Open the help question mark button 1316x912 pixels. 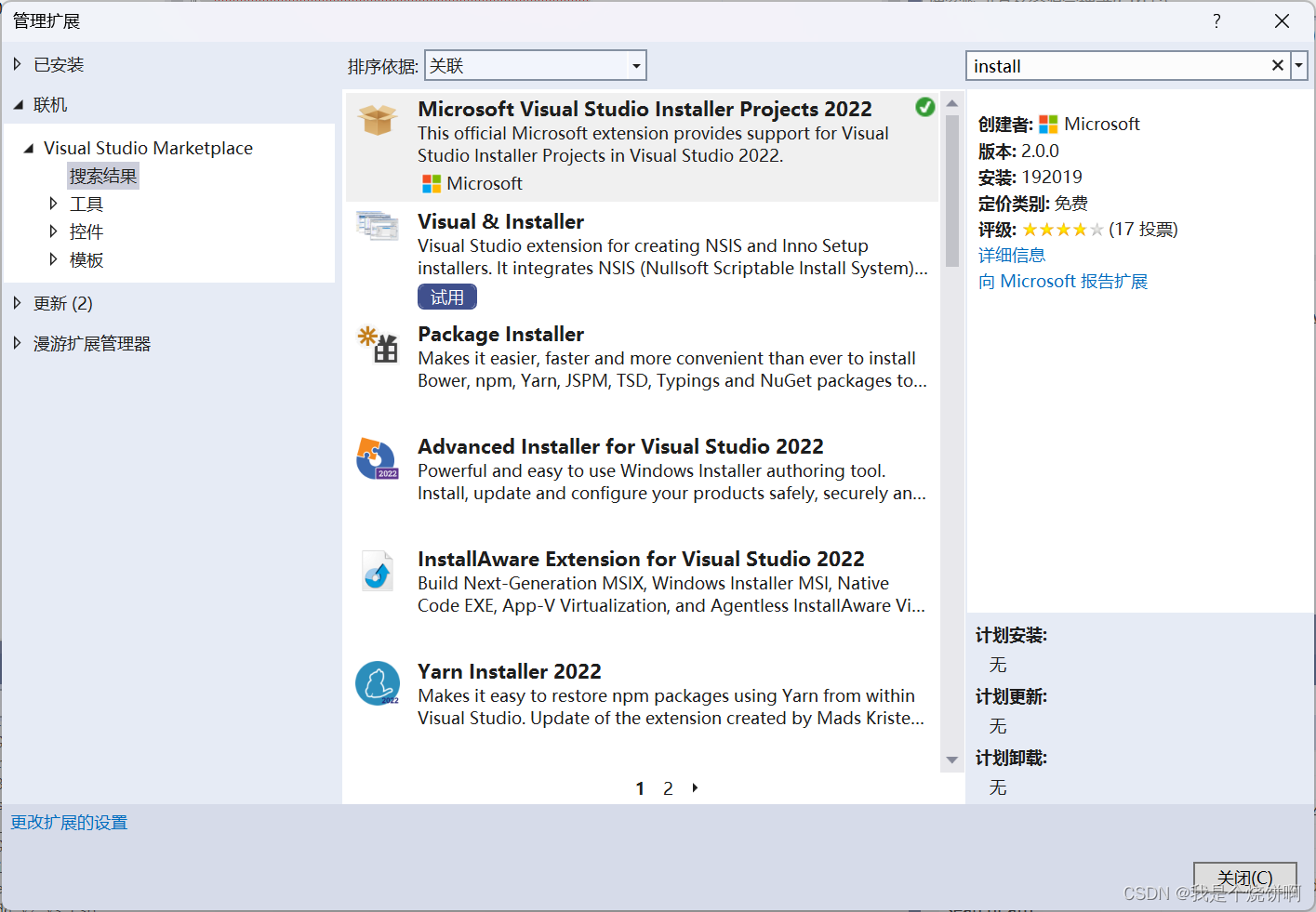(1216, 20)
